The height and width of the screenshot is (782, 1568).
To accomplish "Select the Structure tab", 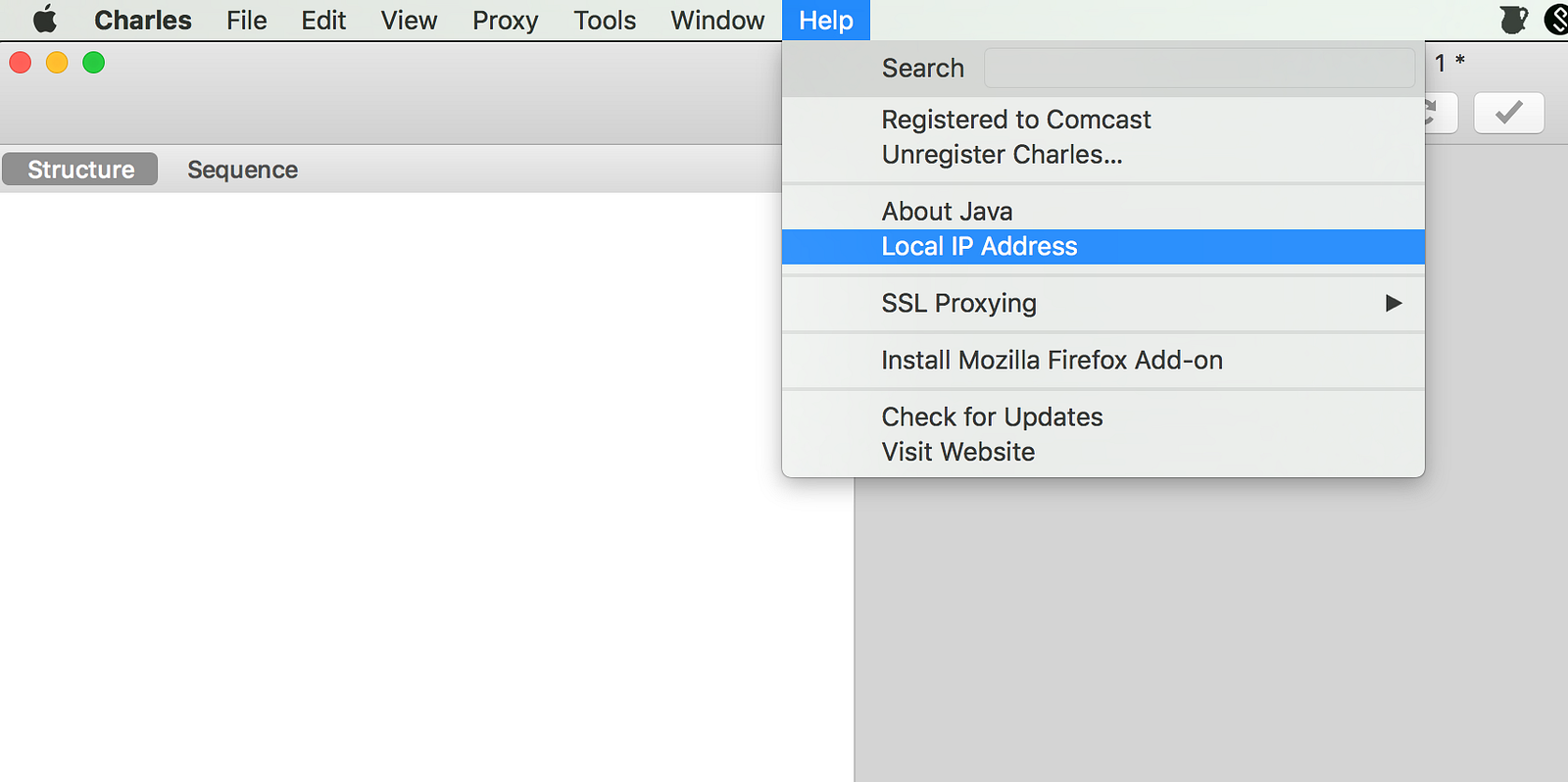I will [80, 170].
